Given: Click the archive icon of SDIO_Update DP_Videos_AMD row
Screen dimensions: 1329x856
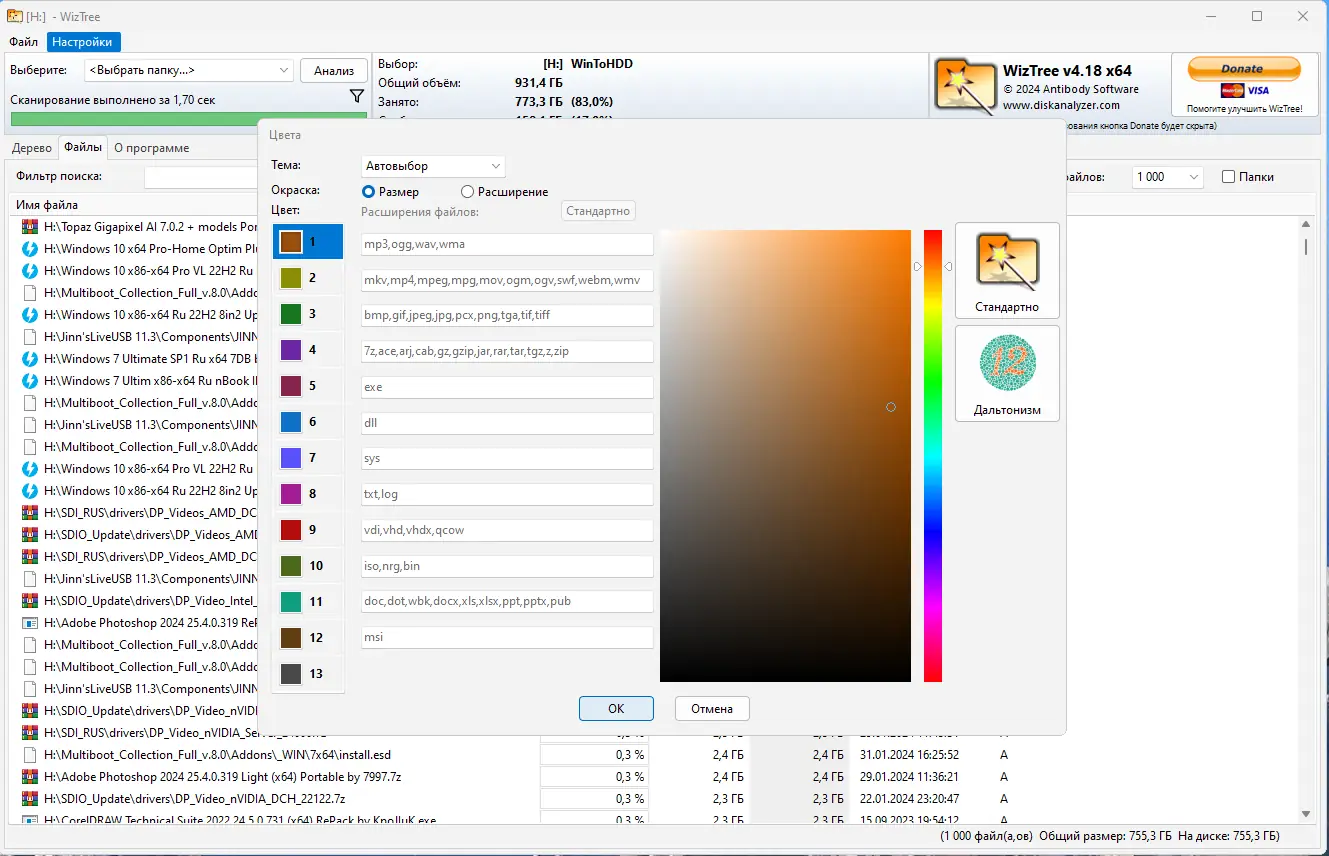Looking at the screenshot, I should 30,535.
